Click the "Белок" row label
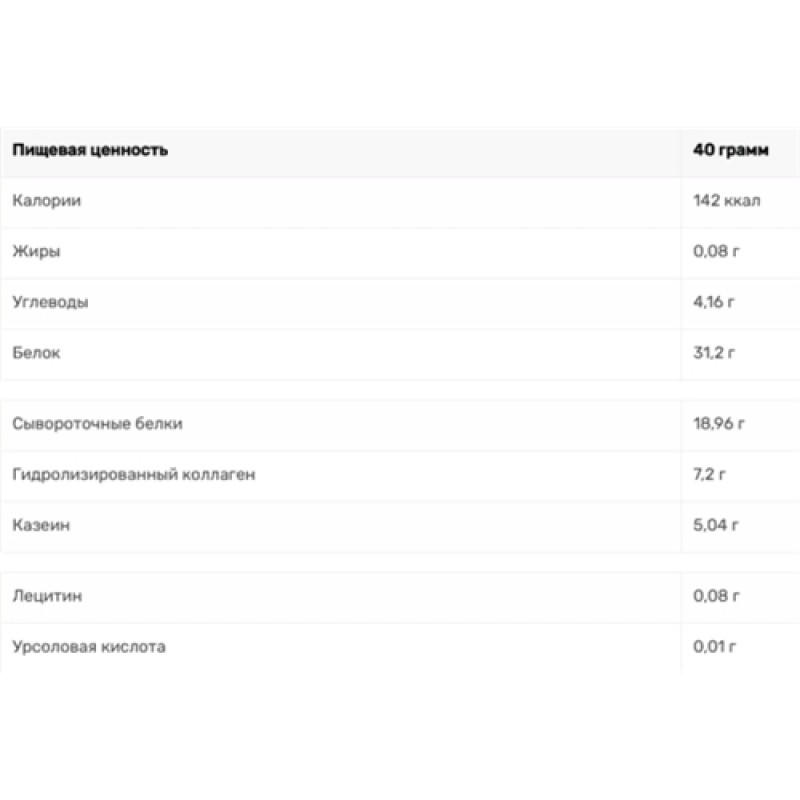This screenshot has height=800, width=800. point(38,353)
